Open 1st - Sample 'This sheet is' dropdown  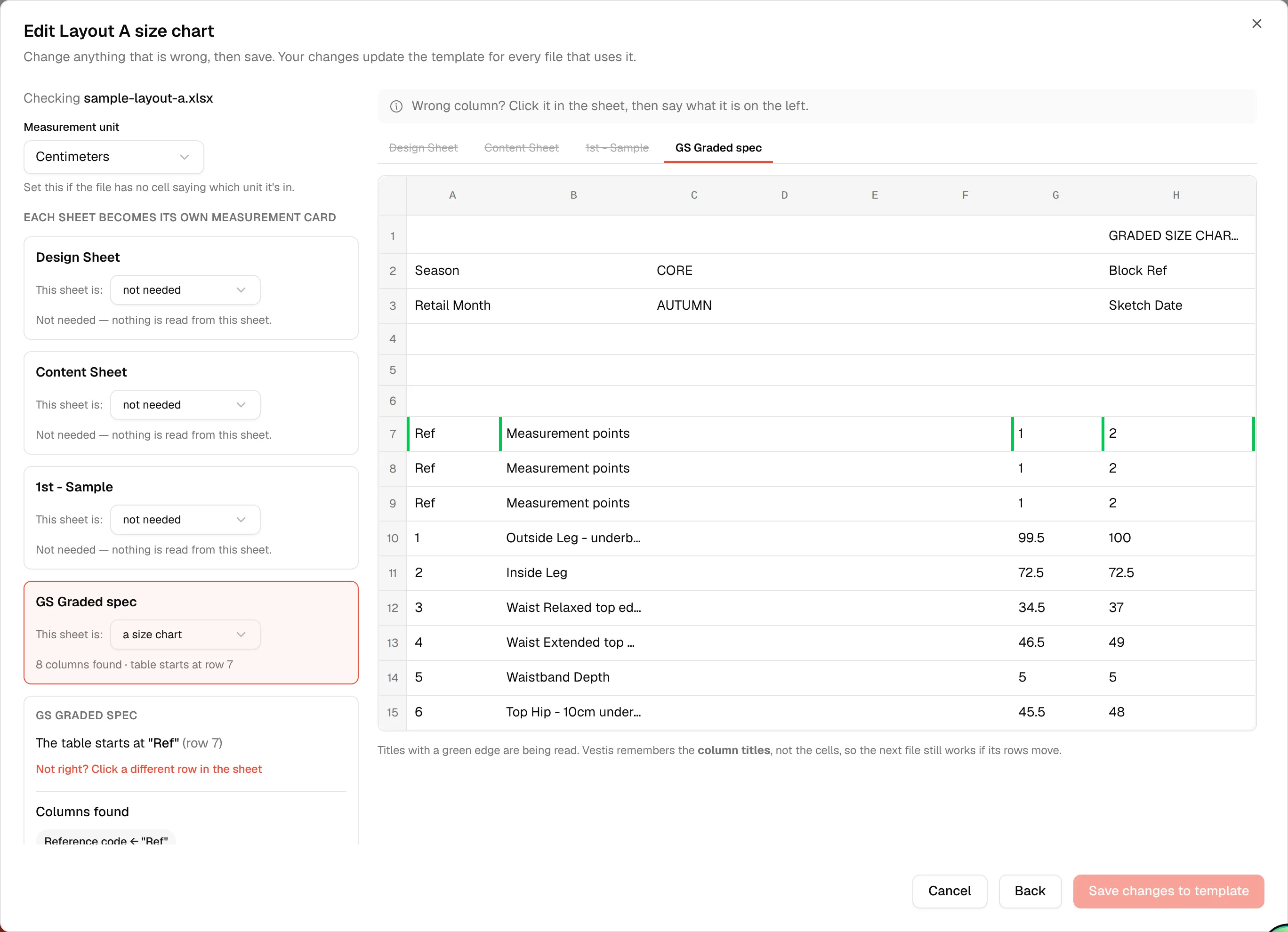[185, 520]
